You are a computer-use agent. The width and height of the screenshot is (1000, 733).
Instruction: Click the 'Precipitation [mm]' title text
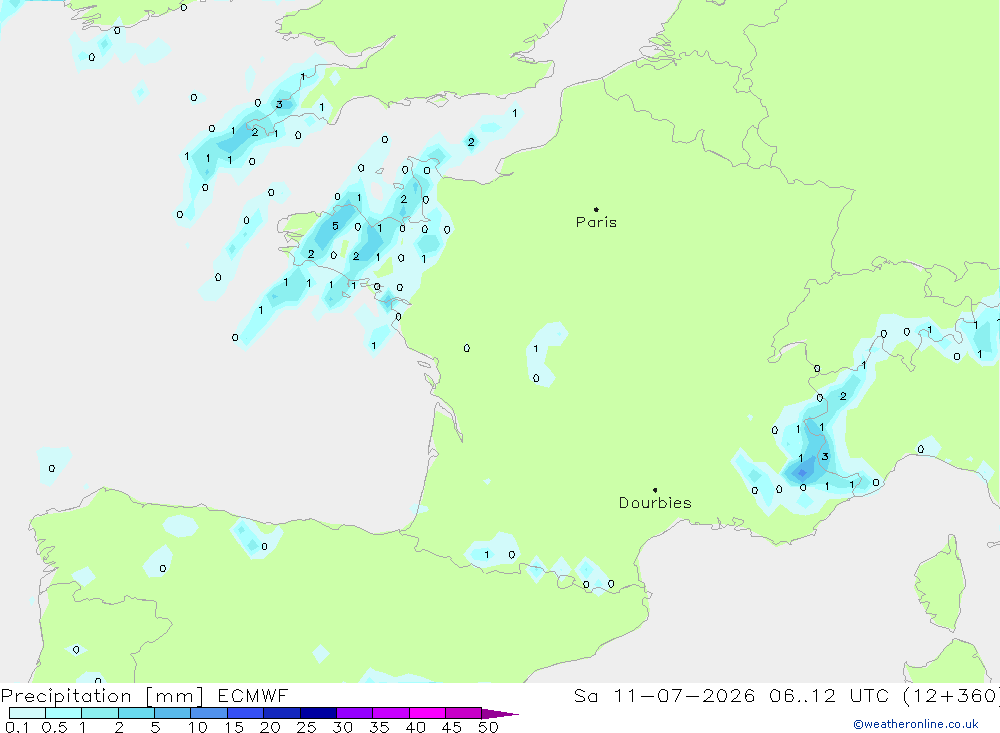(102, 696)
